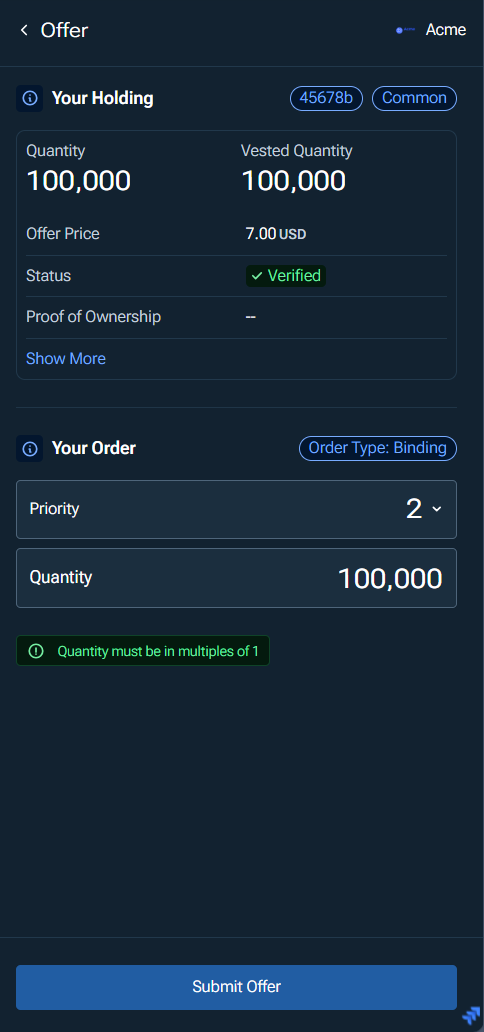Open the Priority dropdown chevron
The width and height of the screenshot is (484, 1032).
pyautogui.click(x=435, y=509)
